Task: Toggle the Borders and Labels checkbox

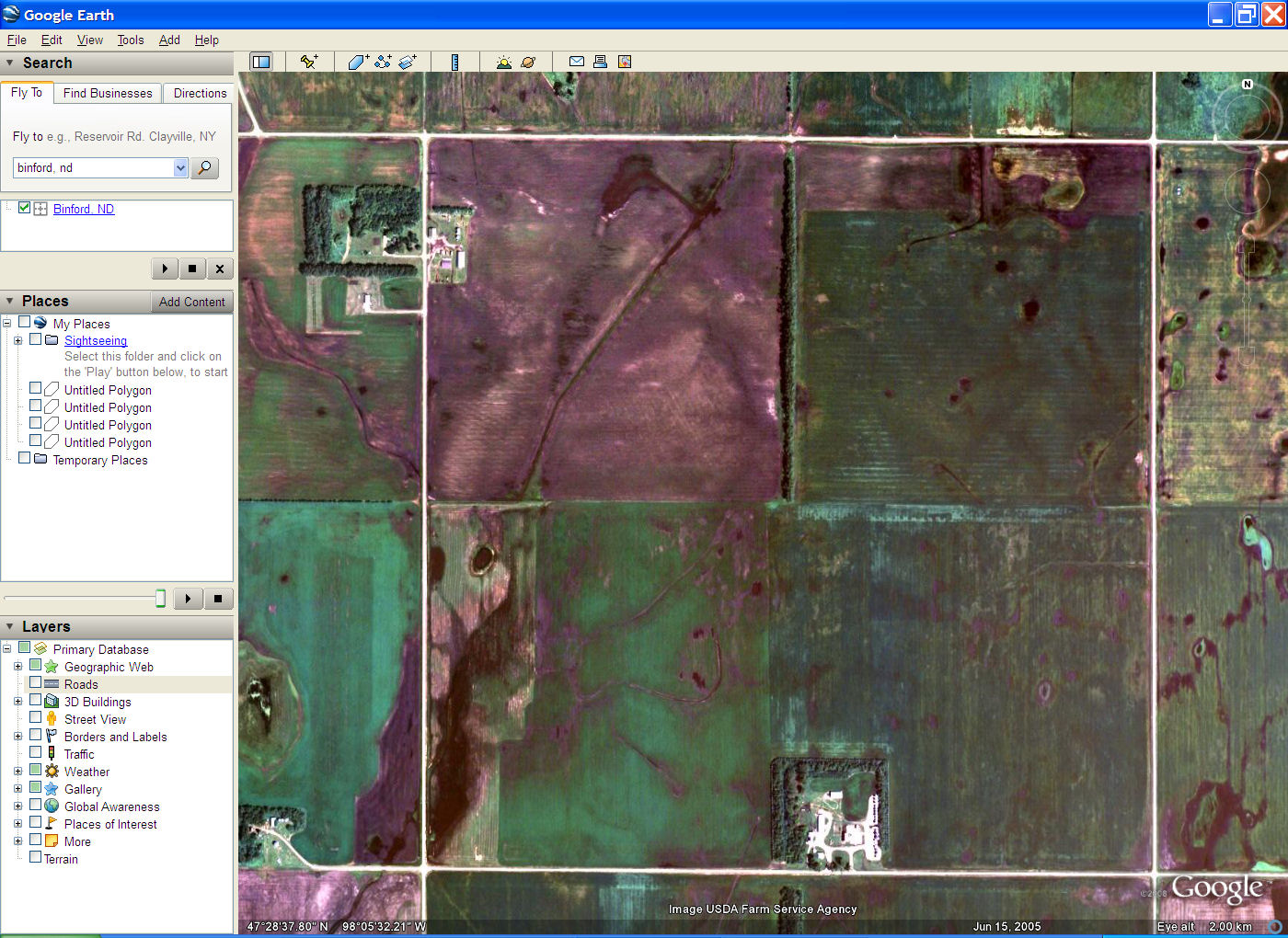Action: click(x=35, y=736)
